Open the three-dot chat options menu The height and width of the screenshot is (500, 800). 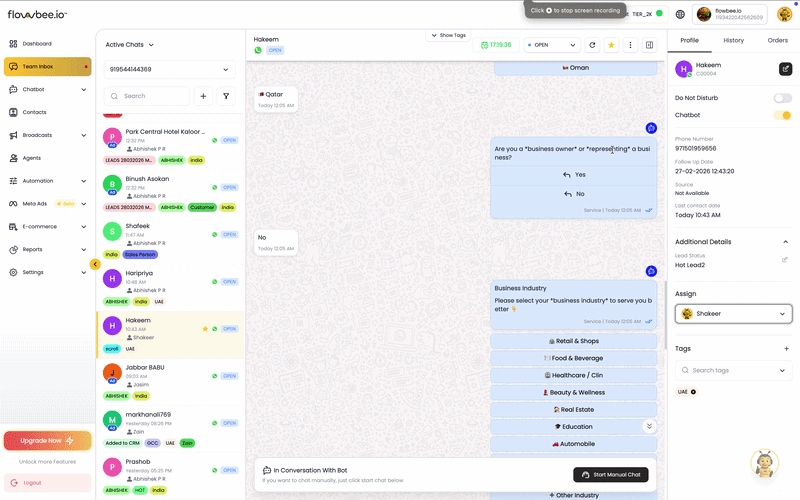630,45
